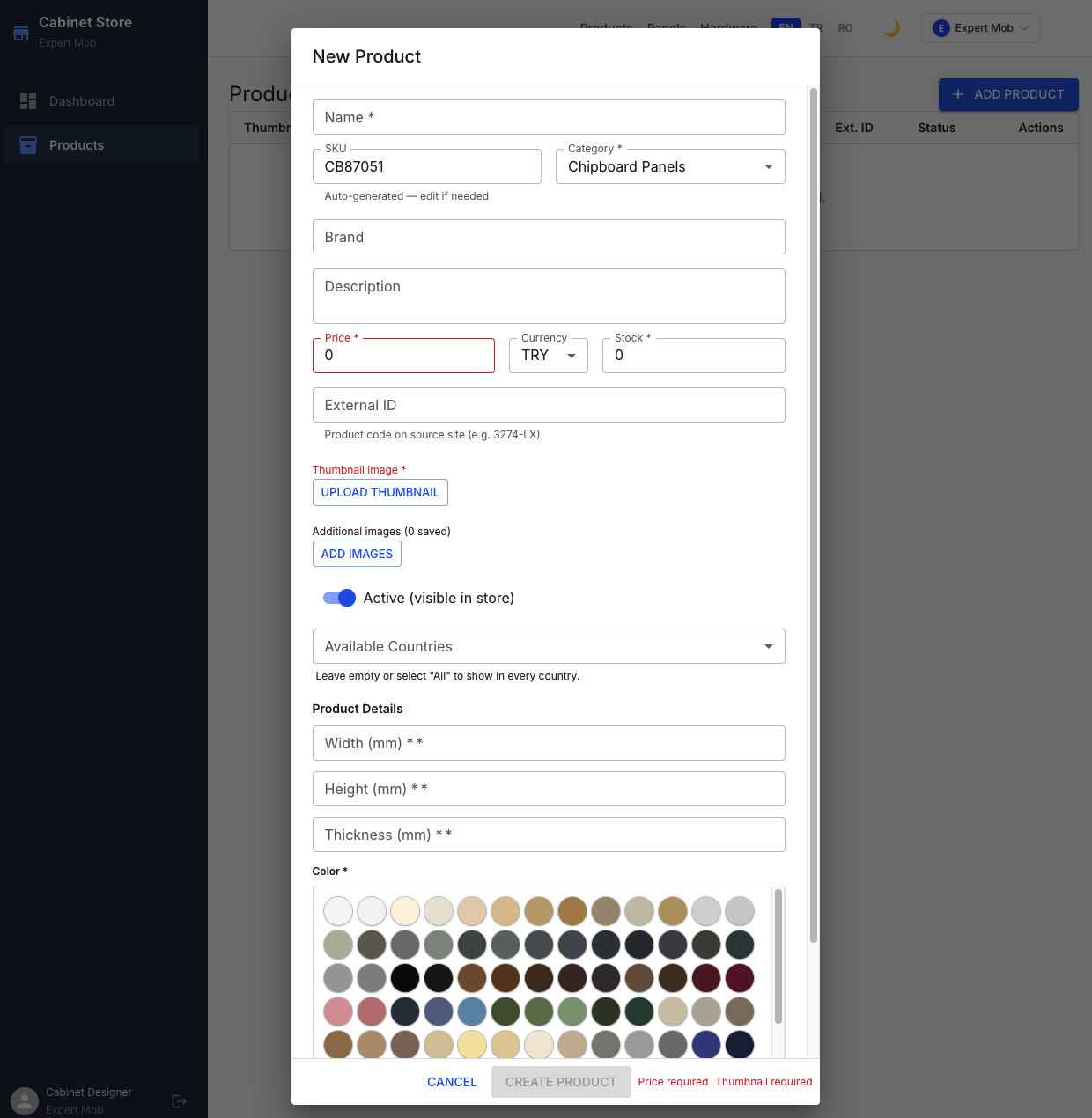Image resolution: width=1092 pixels, height=1118 pixels.
Task: Open the Category dropdown showing Chipboard Panels
Action: pyautogui.click(x=670, y=166)
